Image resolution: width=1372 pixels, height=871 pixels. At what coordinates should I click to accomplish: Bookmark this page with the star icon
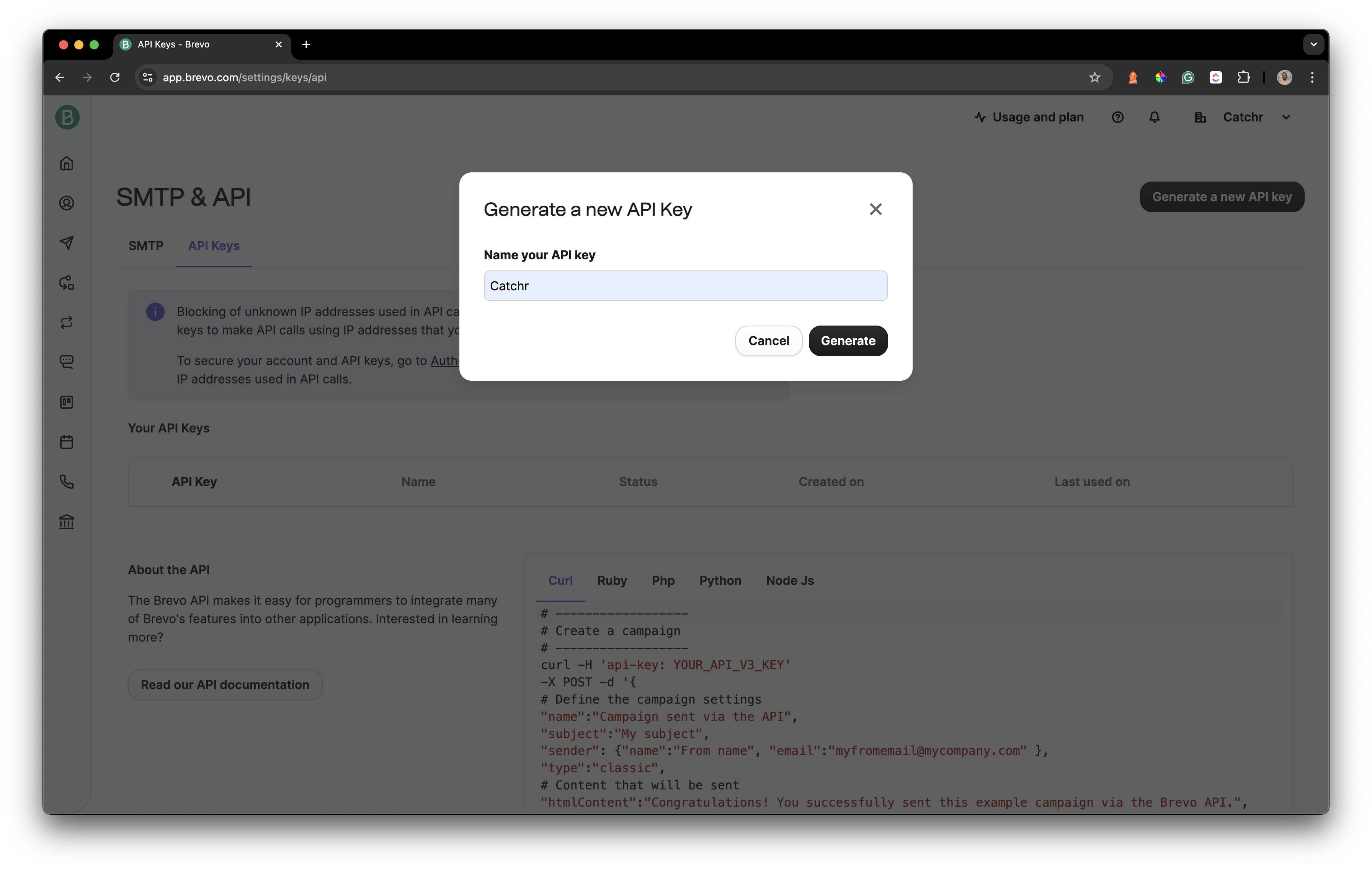click(1094, 77)
